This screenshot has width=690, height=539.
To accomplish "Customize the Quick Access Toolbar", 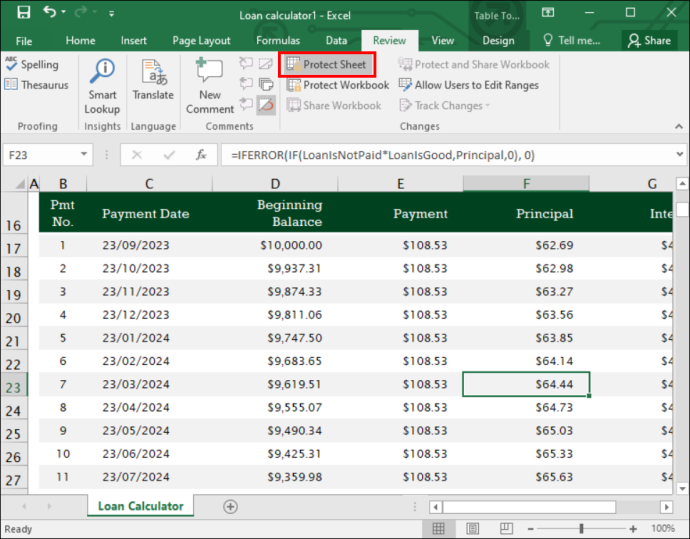I will [x=112, y=14].
